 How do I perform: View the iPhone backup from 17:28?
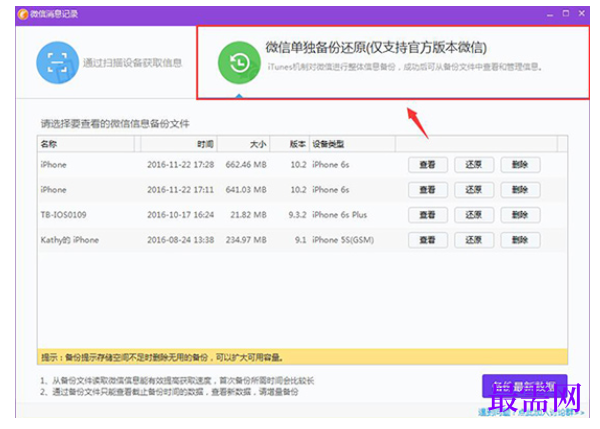point(427,165)
